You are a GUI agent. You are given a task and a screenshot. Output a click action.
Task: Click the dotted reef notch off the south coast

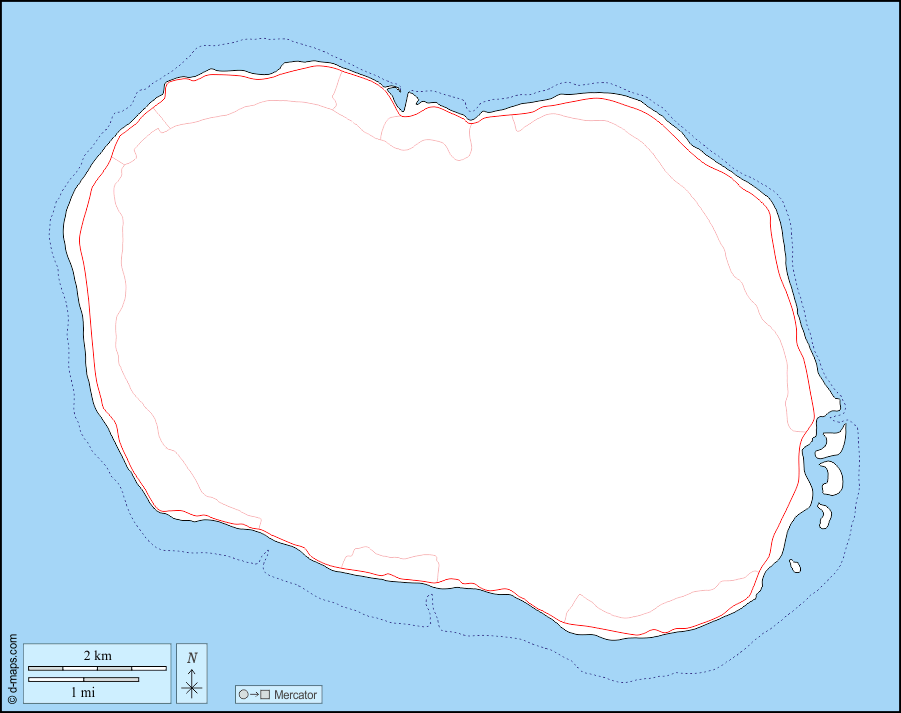coord(432,610)
